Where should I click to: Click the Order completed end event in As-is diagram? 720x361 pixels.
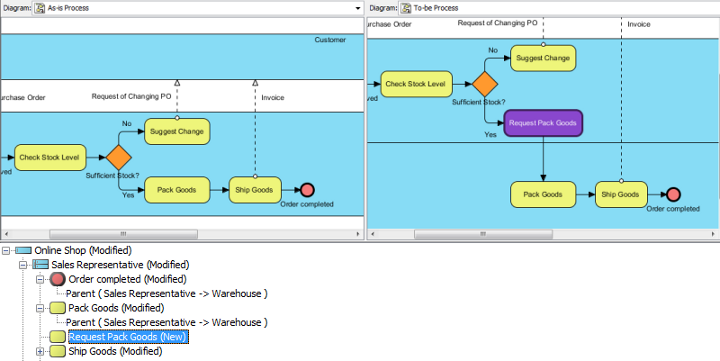307,190
